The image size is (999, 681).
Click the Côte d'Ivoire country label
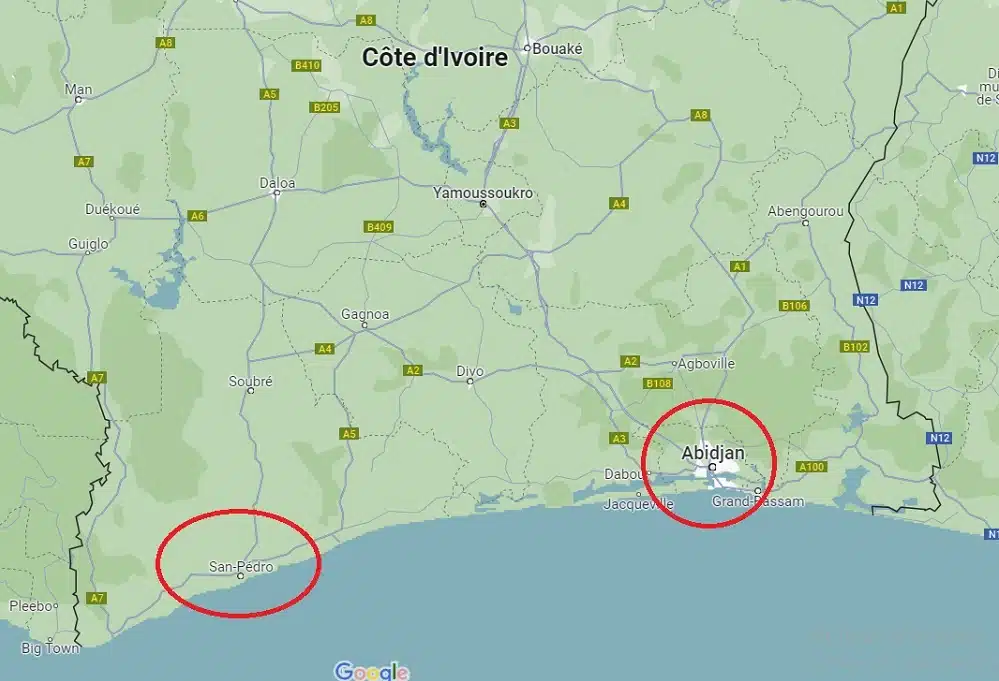[435, 57]
